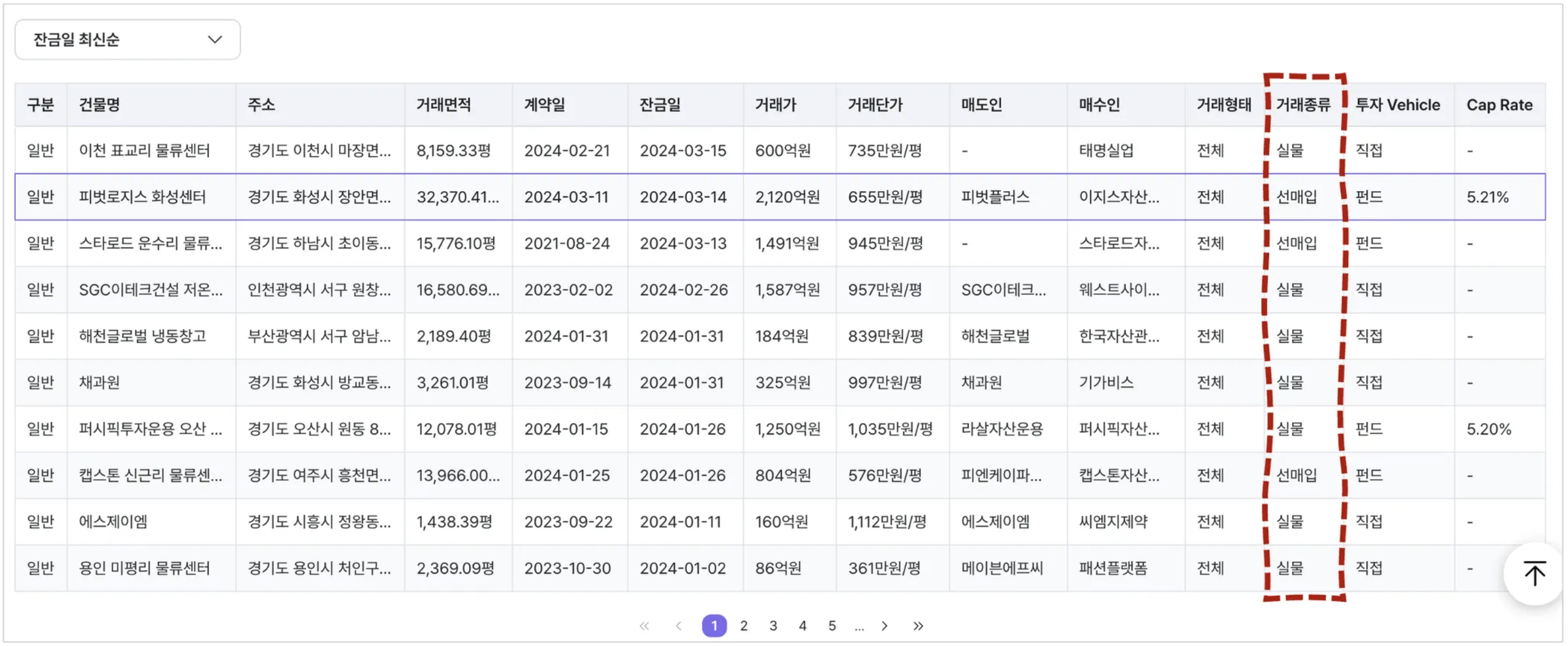Viewport: 1568px width, 646px height.
Task: Click the current page 1 button
Action: click(x=714, y=625)
